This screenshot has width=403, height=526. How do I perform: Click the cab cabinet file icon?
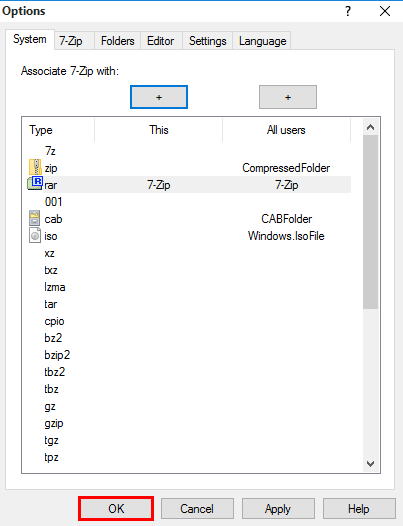[x=35, y=218]
